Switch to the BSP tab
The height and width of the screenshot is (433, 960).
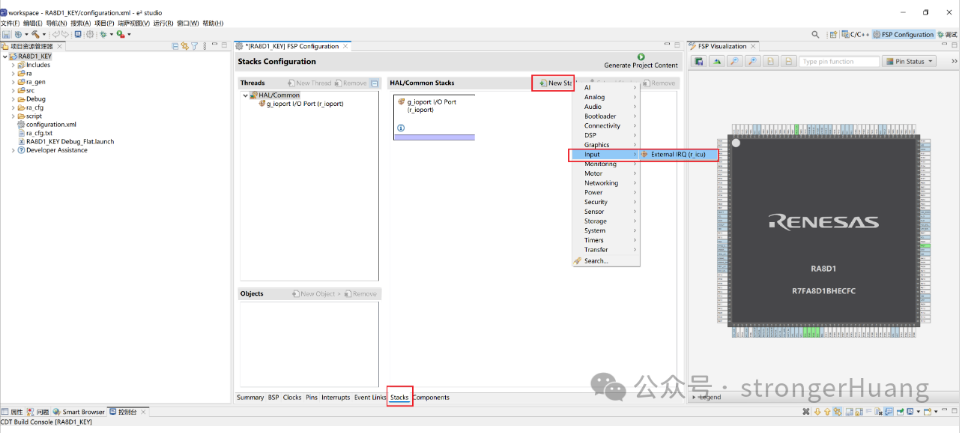pyautogui.click(x=273, y=397)
